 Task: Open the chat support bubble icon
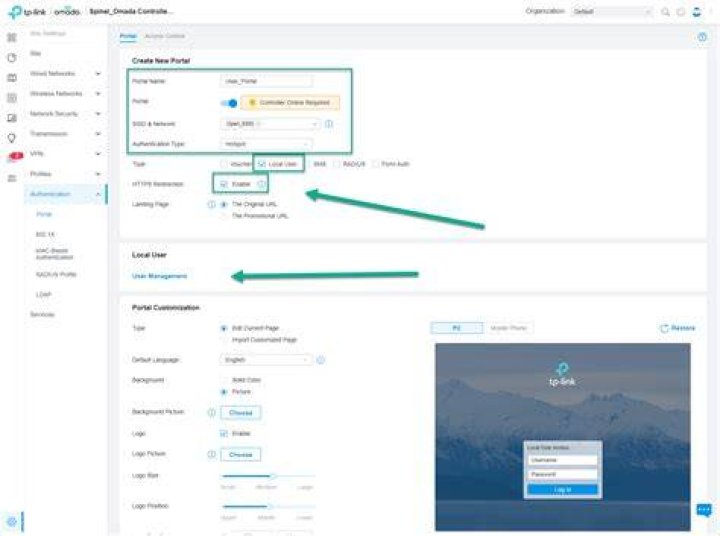704,510
